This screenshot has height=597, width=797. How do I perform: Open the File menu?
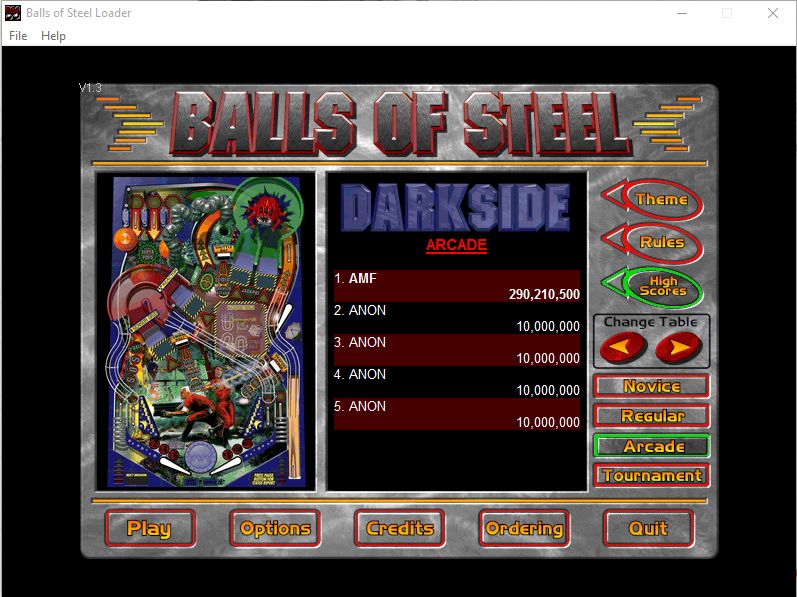(18, 36)
